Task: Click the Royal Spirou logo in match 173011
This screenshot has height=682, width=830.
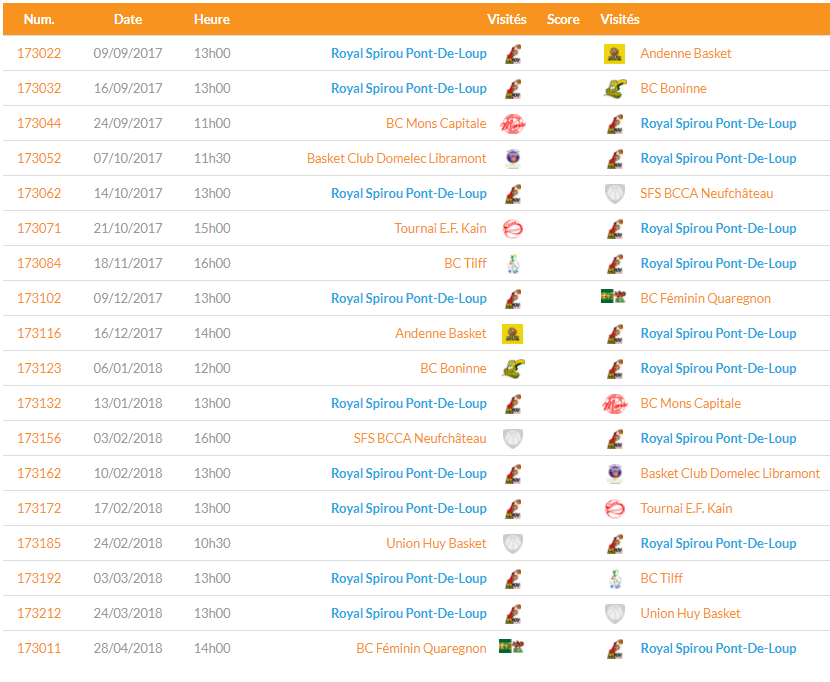Action: [x=615, y=648]
